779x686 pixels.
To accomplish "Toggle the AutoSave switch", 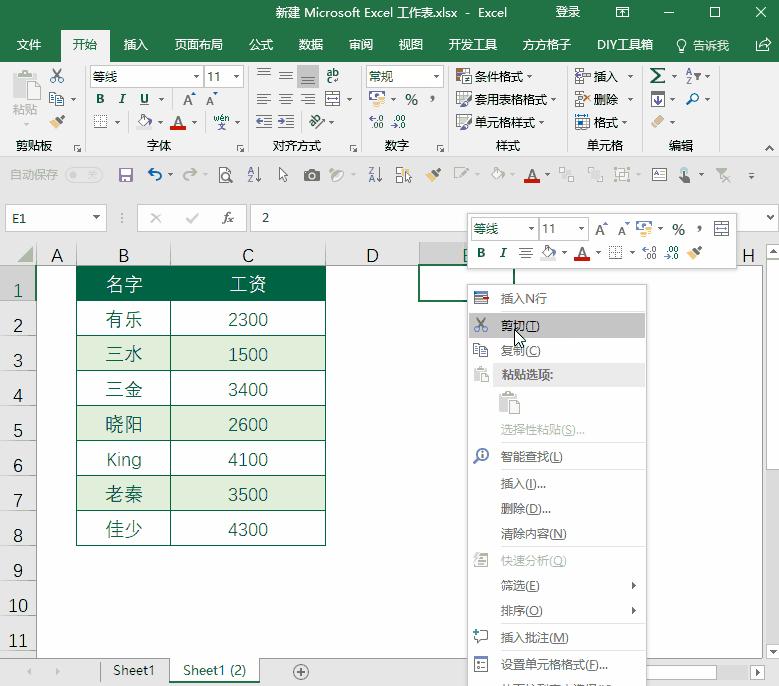I will 83,175.
